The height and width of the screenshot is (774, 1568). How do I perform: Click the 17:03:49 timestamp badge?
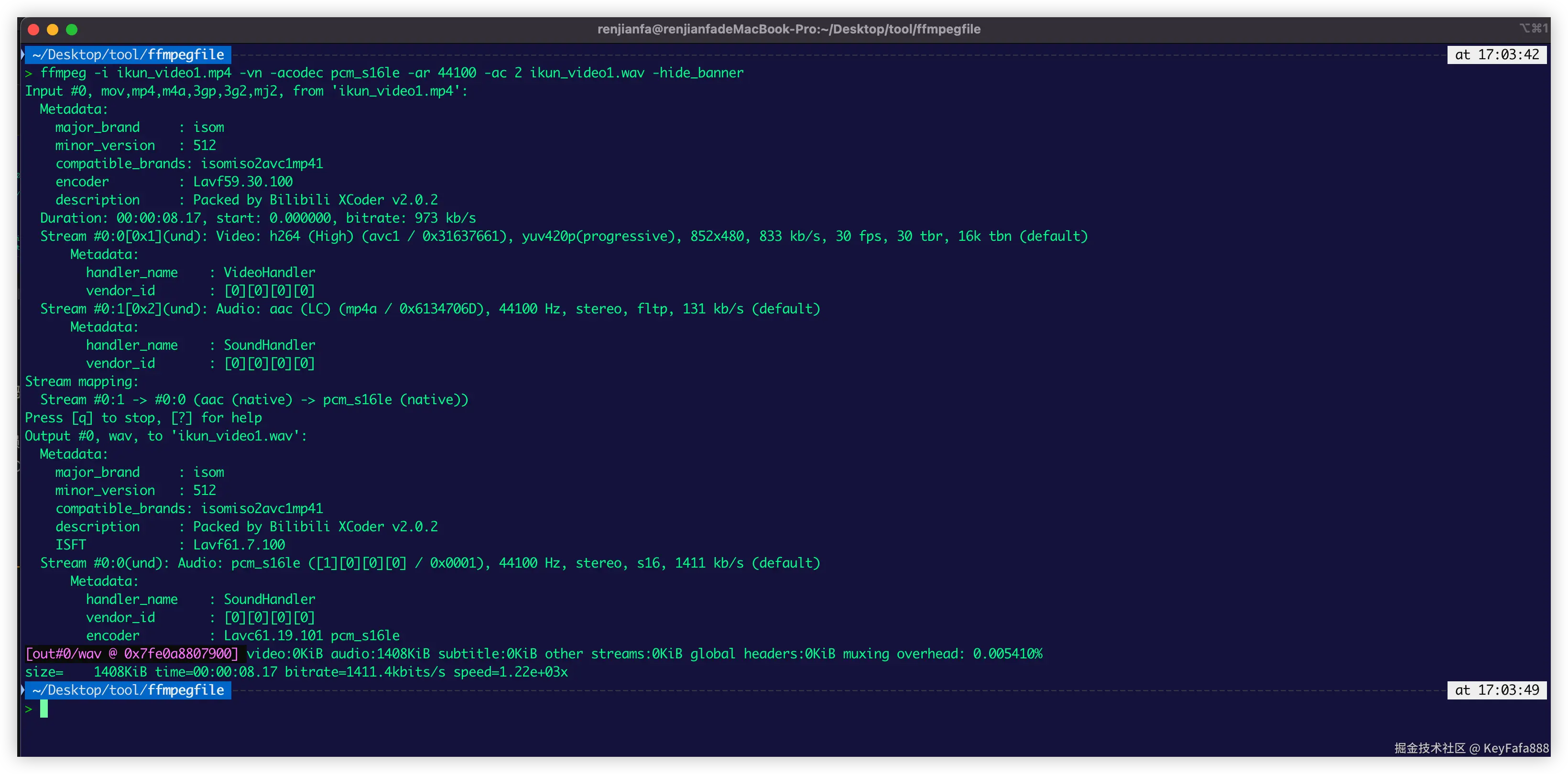(x=1496, y=690)
